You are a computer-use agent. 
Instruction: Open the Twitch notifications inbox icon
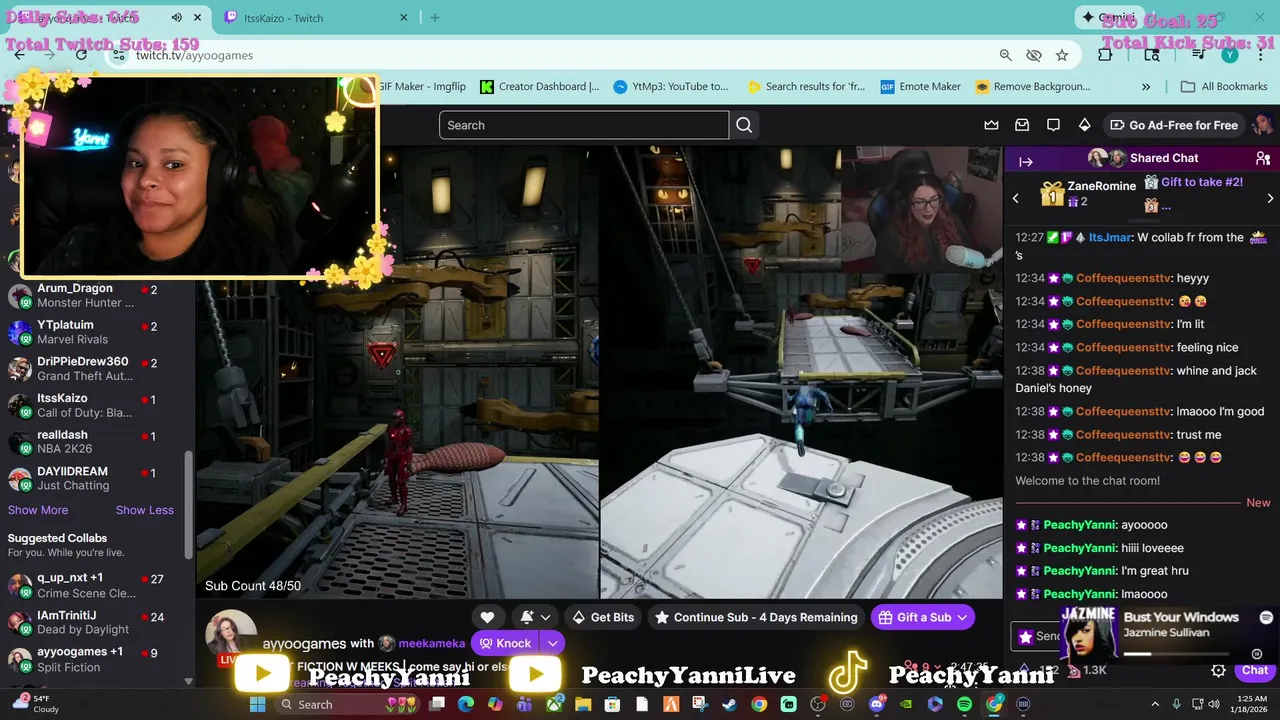[1022, 125]
